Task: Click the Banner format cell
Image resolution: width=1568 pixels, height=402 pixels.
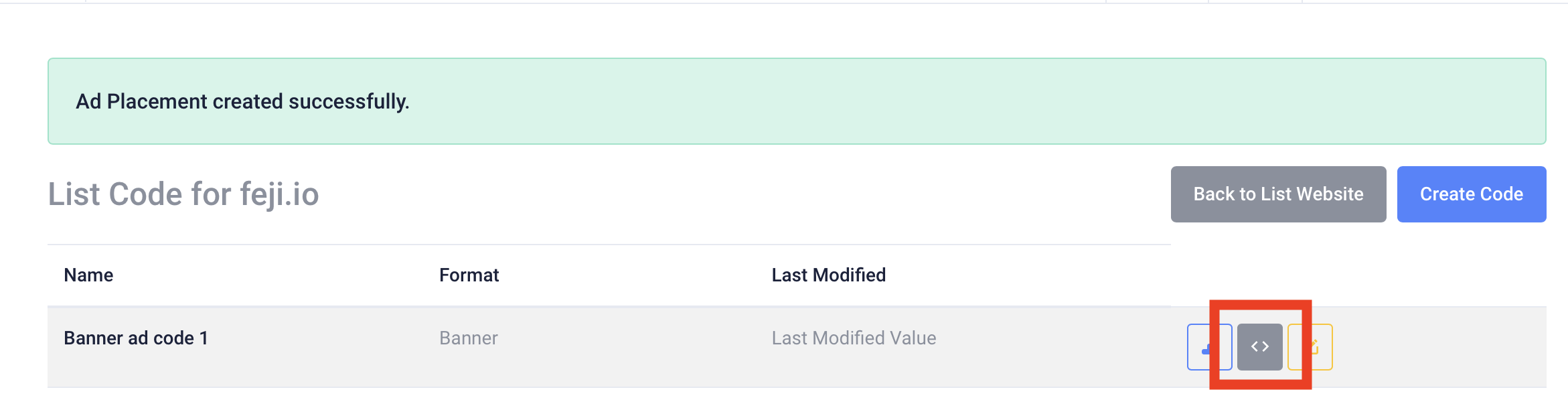Action: 468,338
